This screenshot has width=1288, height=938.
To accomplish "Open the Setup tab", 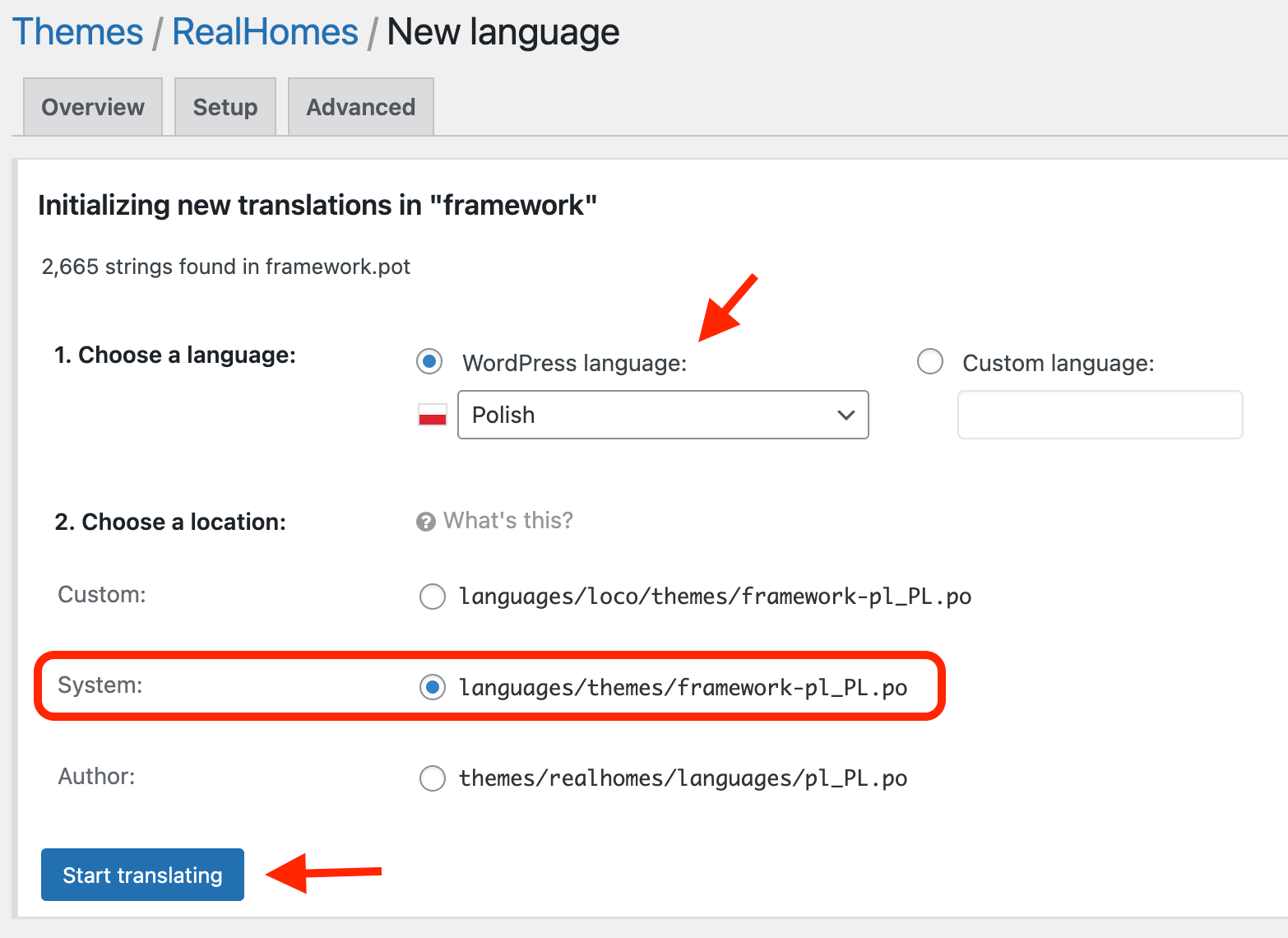I will [x=225, y=107].
